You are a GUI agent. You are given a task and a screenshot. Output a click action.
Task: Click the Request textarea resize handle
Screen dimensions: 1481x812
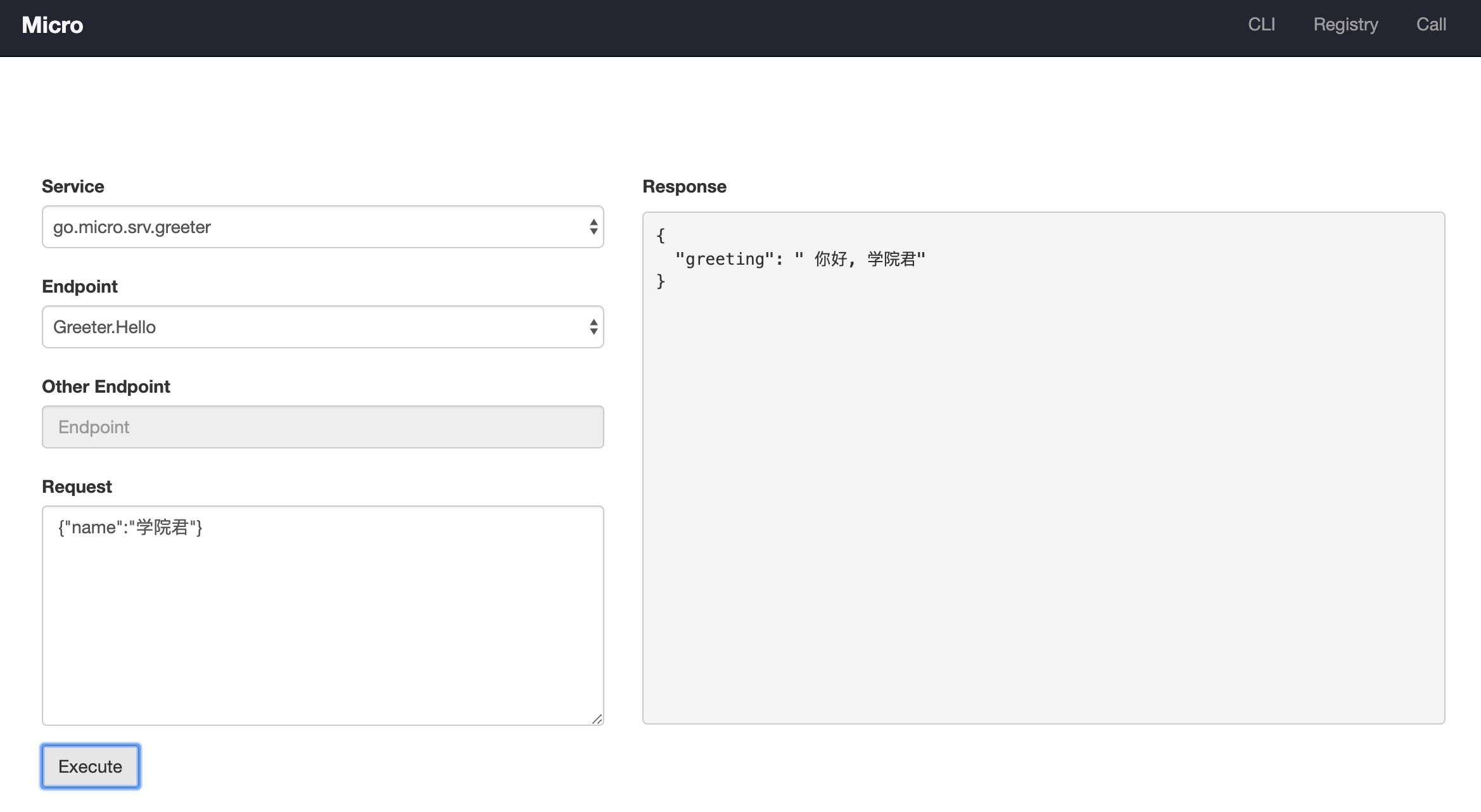[597, 718]
